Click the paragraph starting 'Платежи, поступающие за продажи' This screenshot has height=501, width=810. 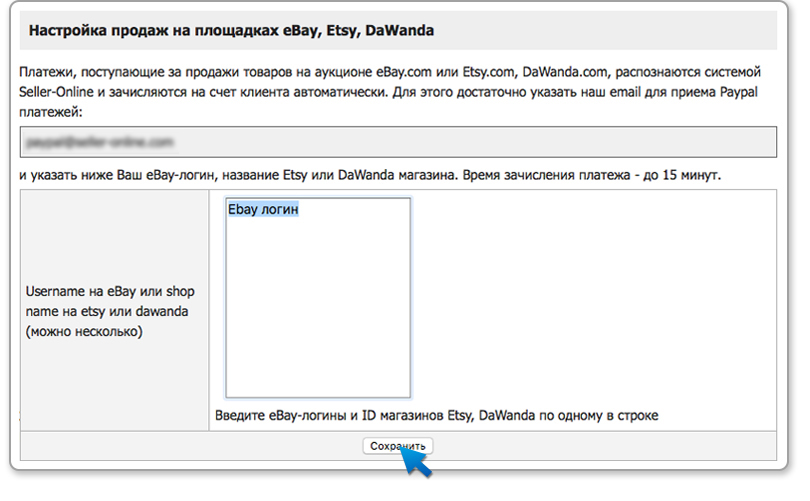390,92
